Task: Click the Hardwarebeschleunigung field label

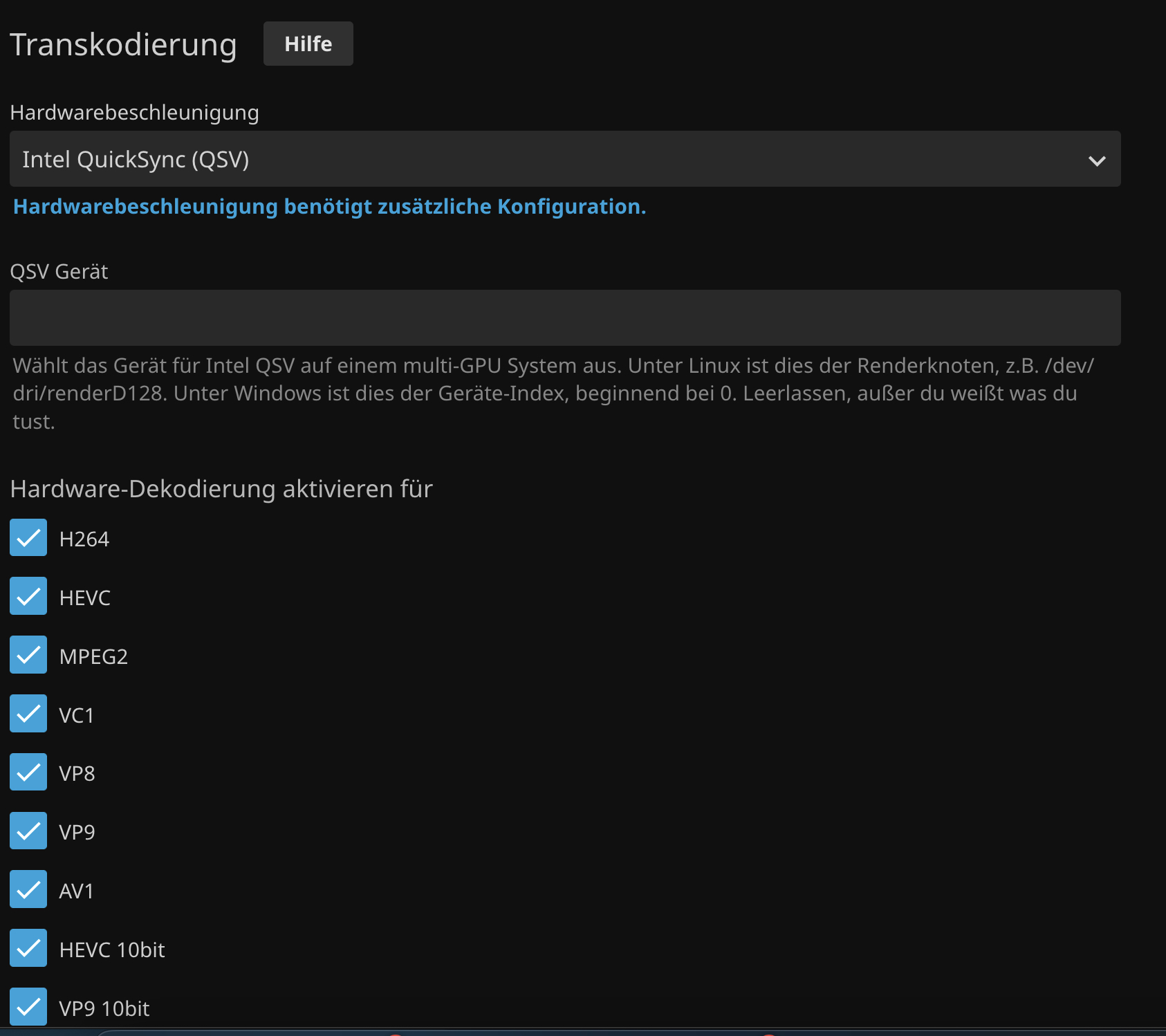Action: (134, 113)
